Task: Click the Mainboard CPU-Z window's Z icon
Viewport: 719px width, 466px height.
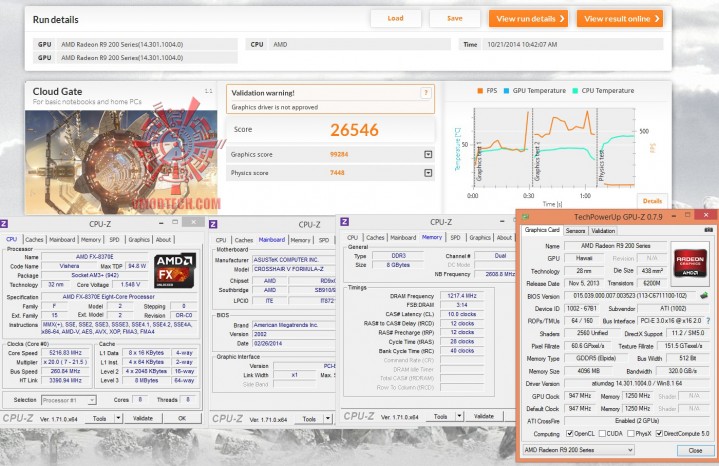Action: [213, 224]
